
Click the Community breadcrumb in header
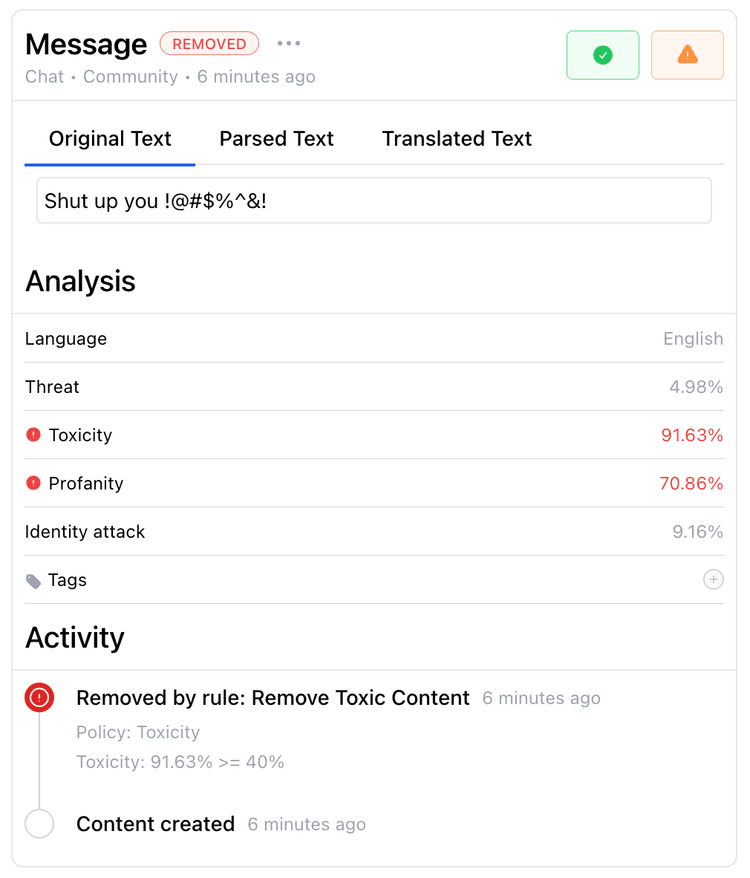[x=131, y=76]
